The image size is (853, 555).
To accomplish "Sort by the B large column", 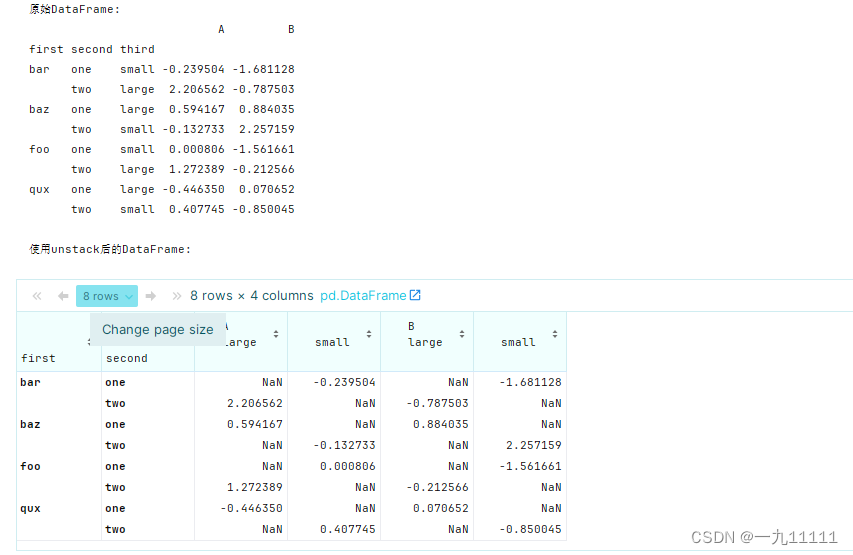I will pos(462,334).
